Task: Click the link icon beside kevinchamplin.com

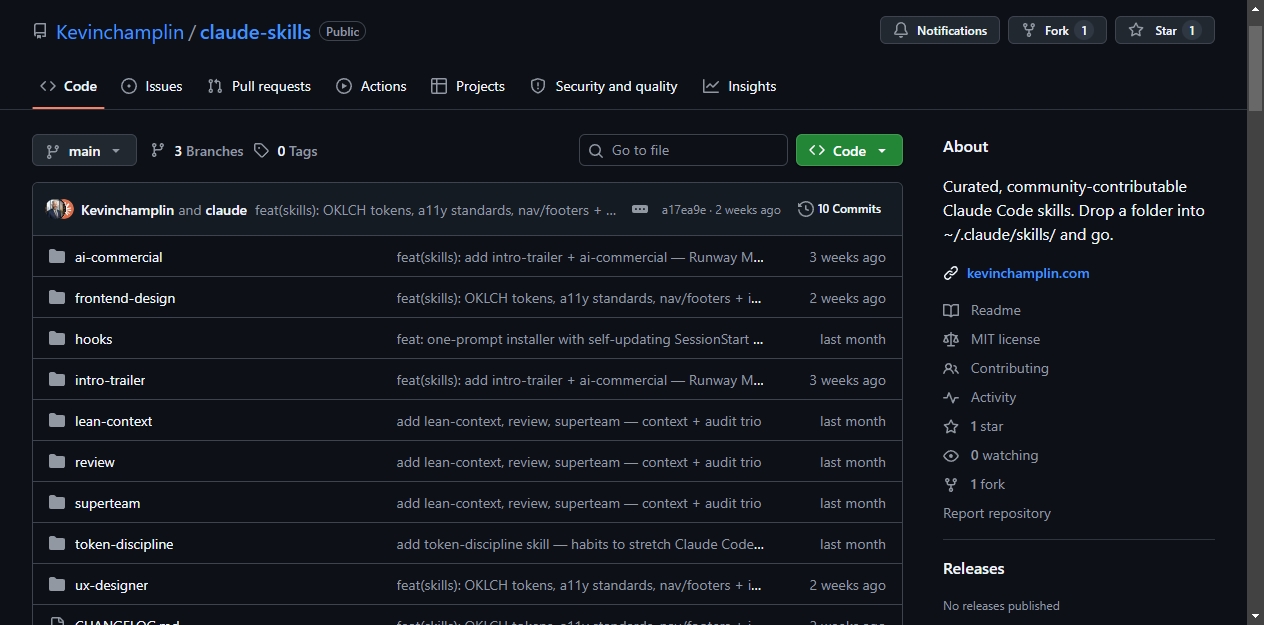Action: point(951,273)
